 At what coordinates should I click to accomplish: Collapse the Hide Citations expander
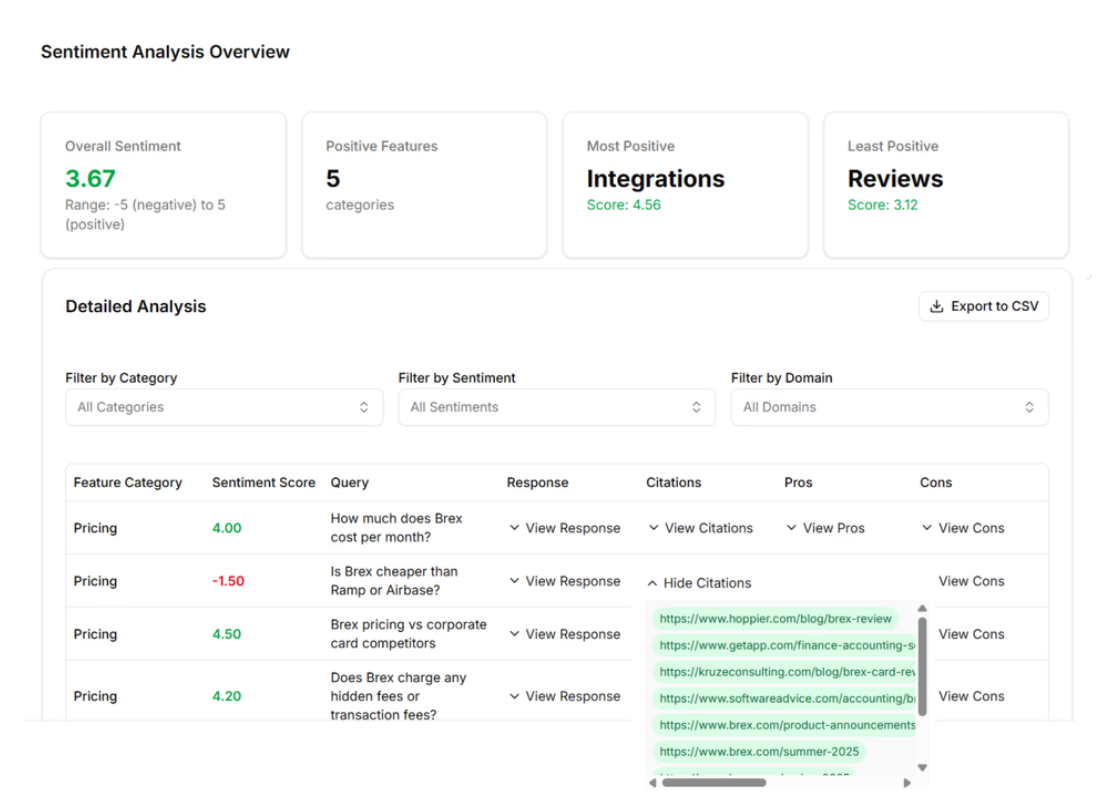(x=698, y=583)
